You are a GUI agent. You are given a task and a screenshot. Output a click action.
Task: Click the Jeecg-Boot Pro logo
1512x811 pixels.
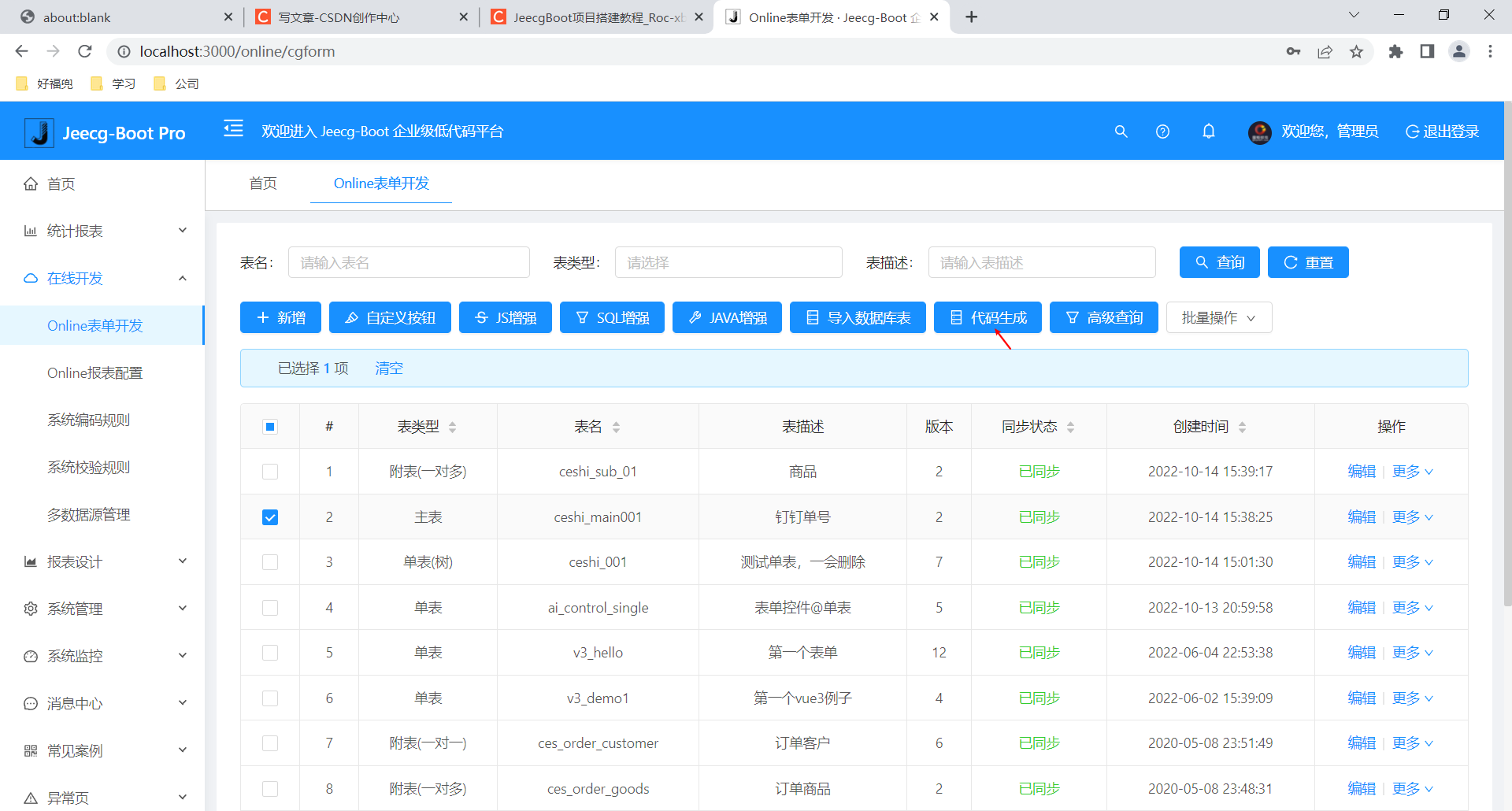coord(105,132)
